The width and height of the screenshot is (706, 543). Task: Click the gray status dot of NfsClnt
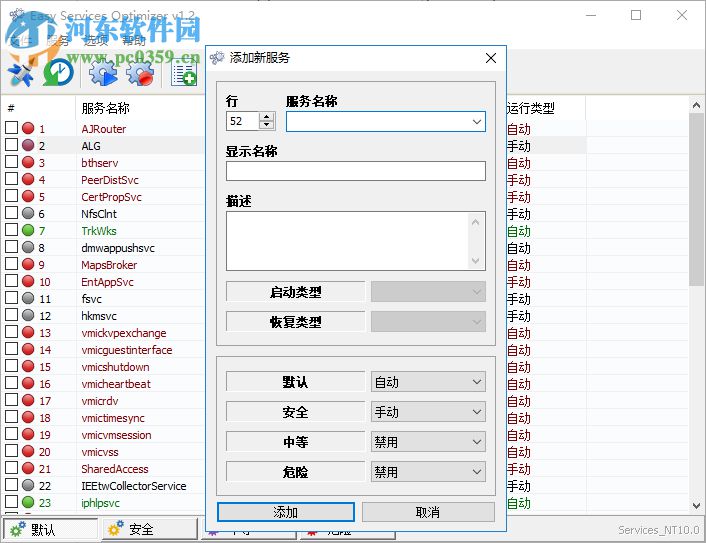click(28, 213)
